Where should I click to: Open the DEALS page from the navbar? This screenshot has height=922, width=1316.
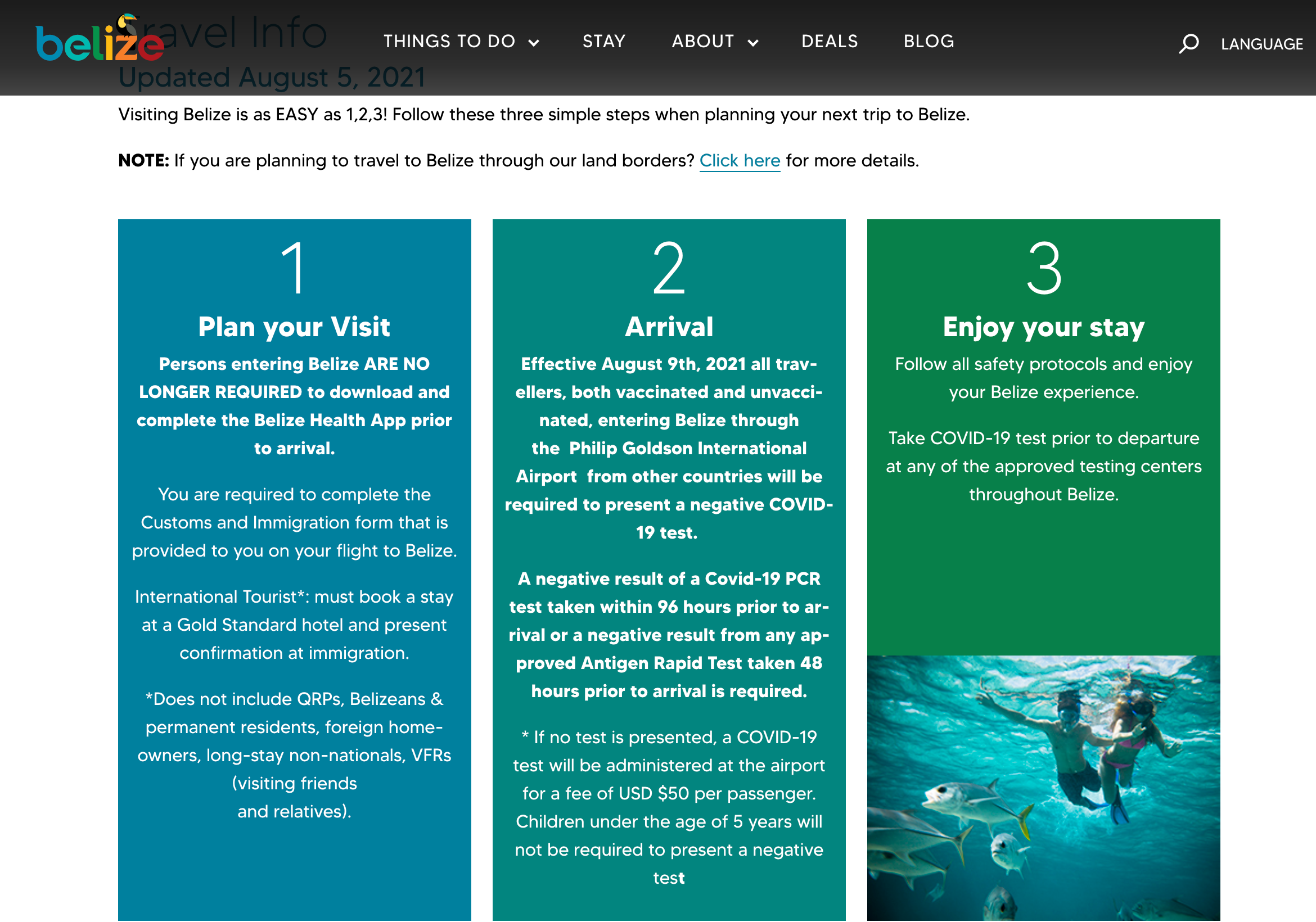[x=830, y=40]
